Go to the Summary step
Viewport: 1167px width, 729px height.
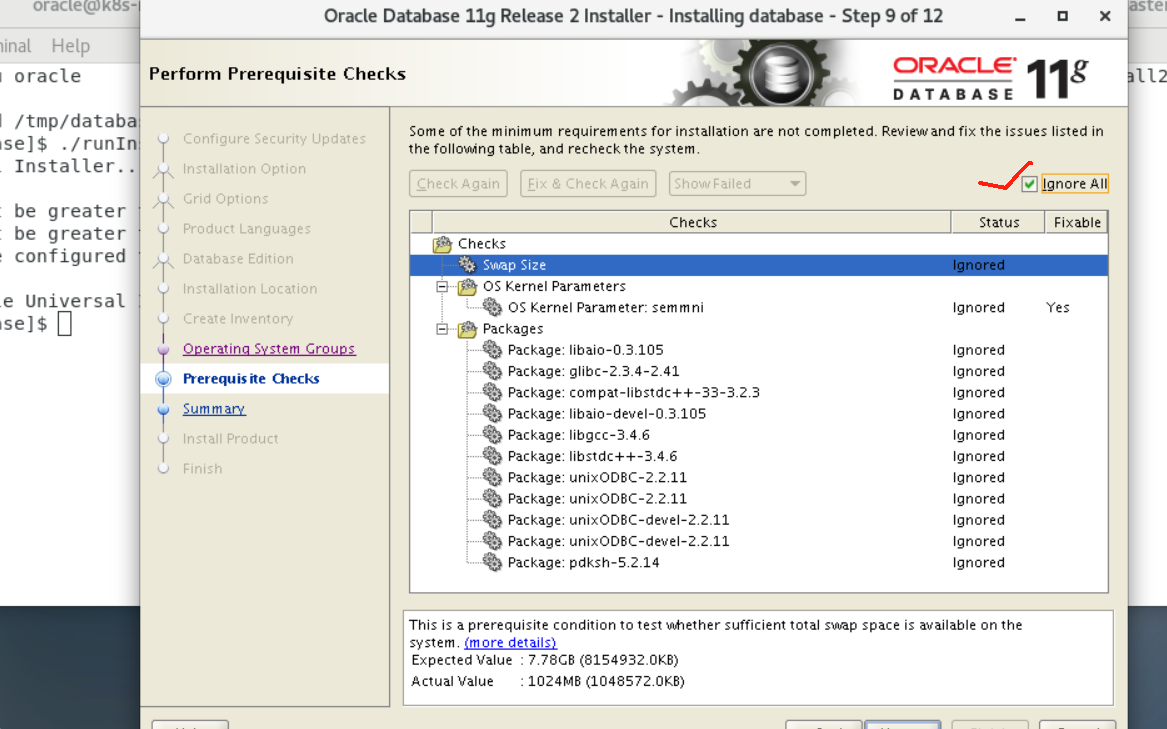(x=214, y=409)
